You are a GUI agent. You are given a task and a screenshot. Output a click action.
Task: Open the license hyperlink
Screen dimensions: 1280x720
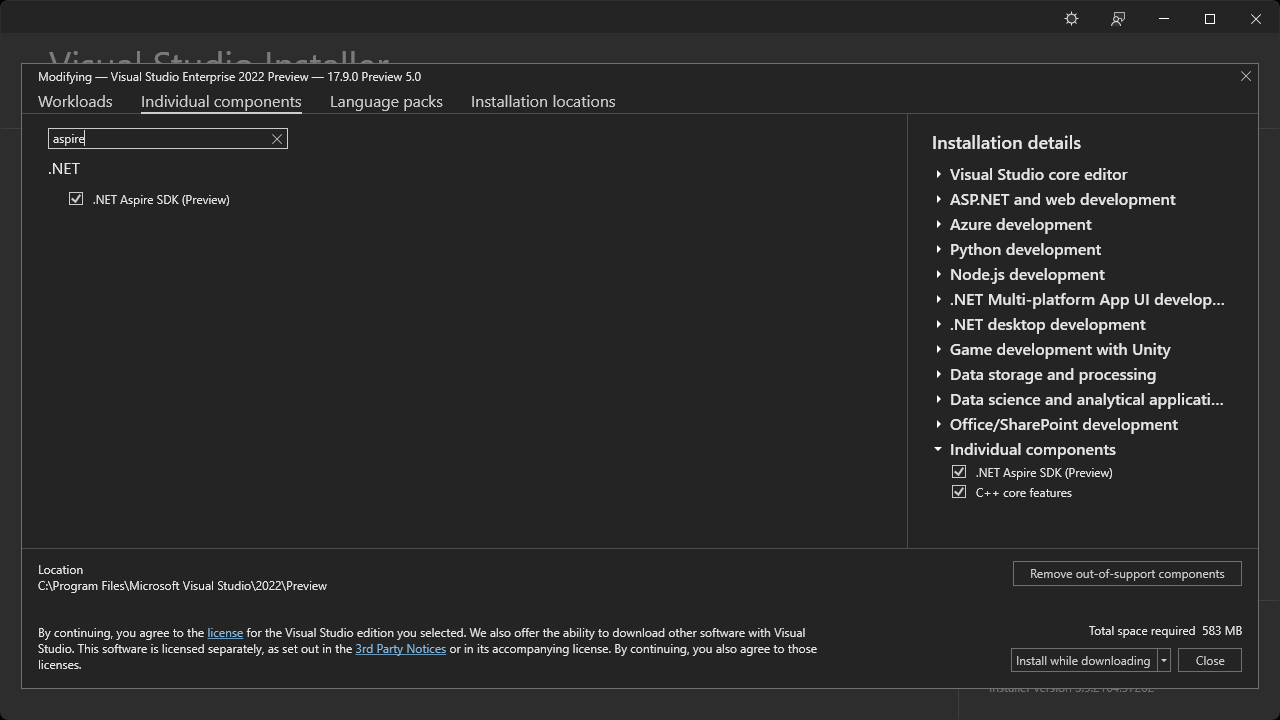point(225,632)
